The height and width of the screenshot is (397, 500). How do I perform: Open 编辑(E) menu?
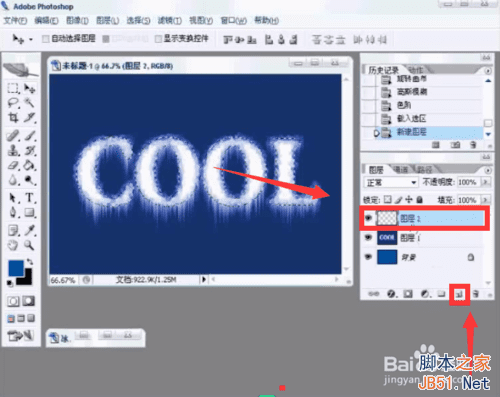[46, 21]
